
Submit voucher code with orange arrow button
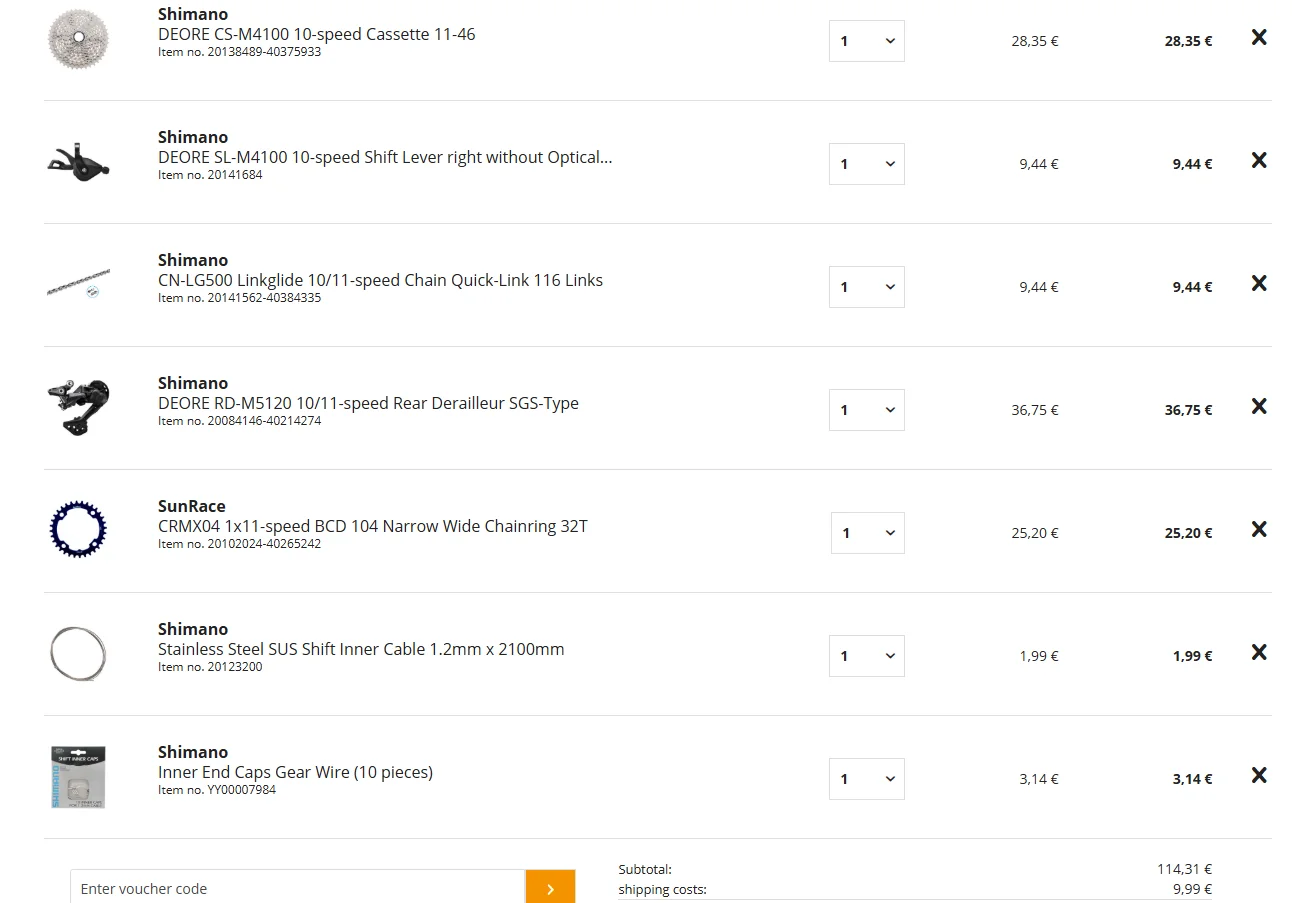[x=550, y=887]
